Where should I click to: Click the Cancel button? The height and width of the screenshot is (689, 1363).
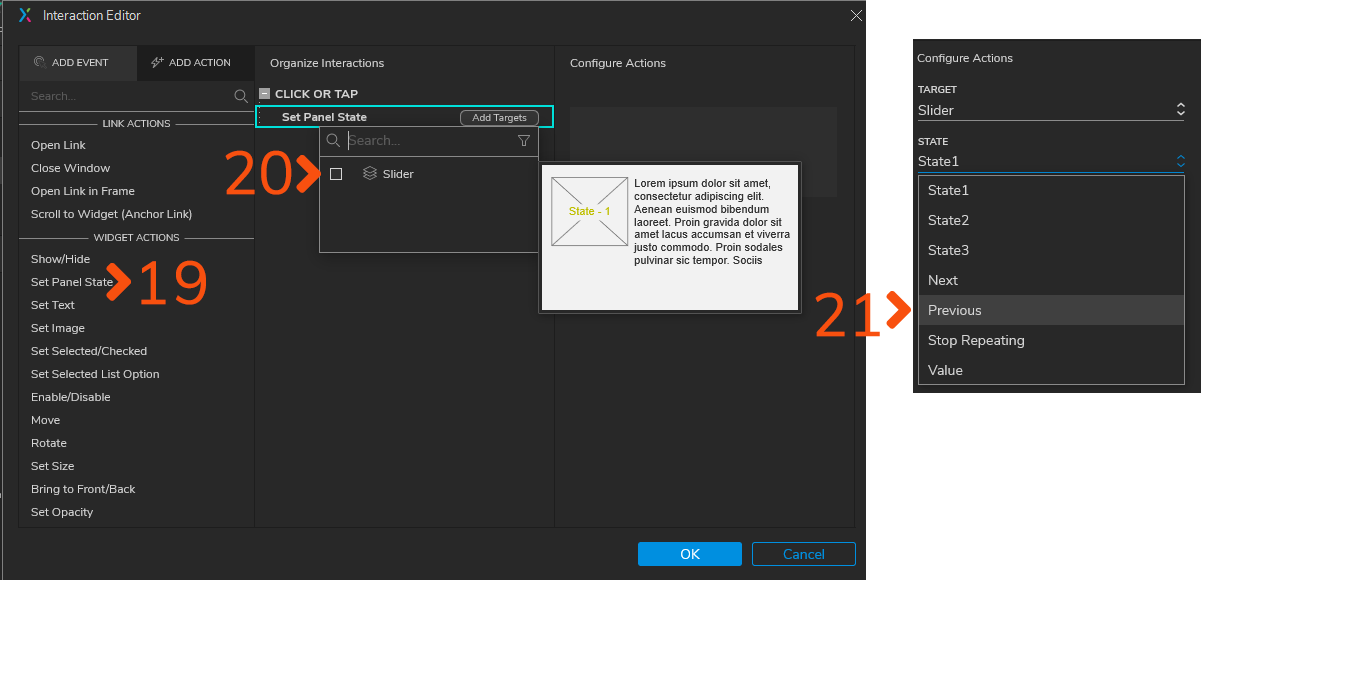803,553
